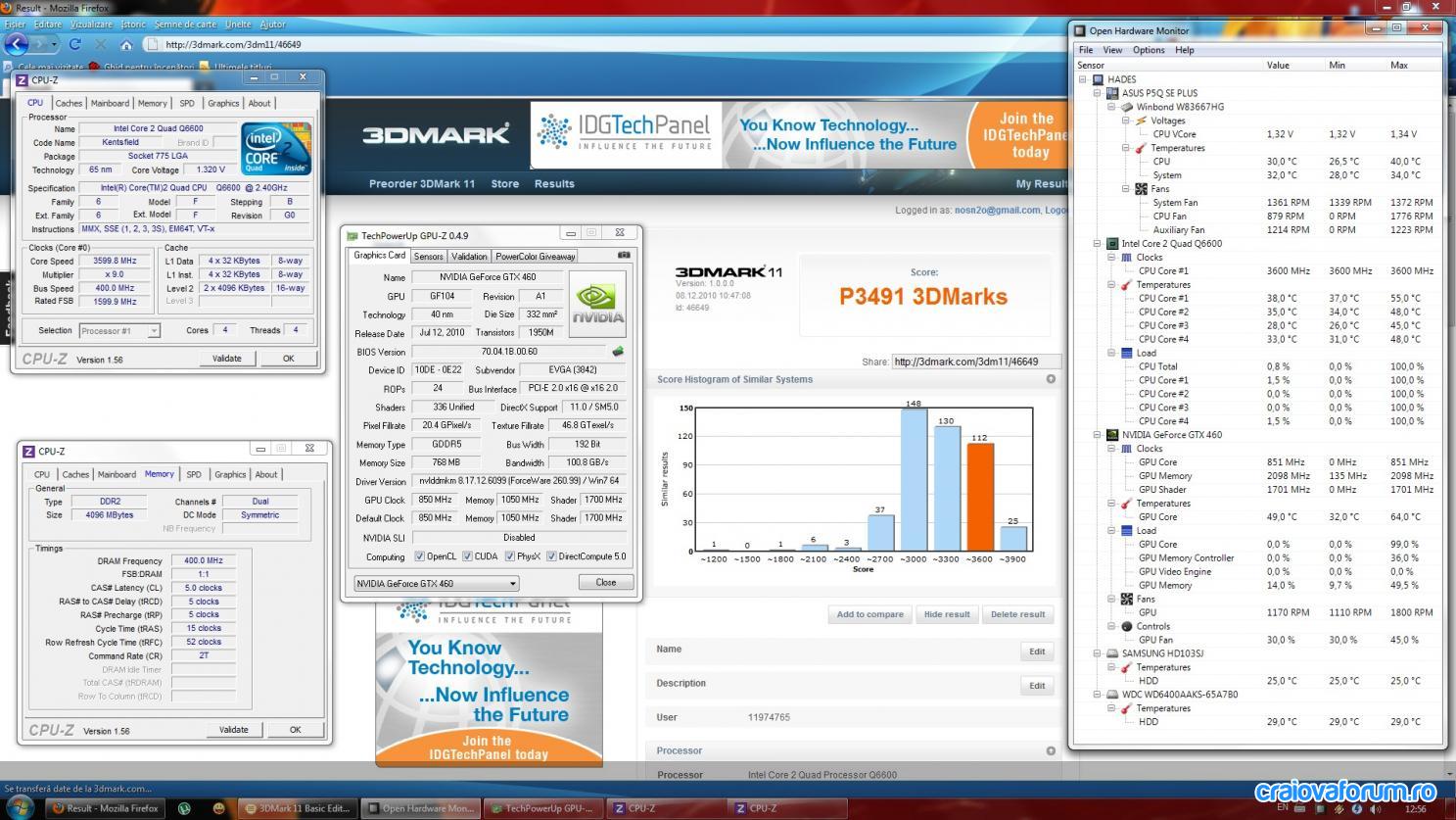Screen dimensions: 1456x820
Task: Reload the page in Firefox
Action: 74,44
